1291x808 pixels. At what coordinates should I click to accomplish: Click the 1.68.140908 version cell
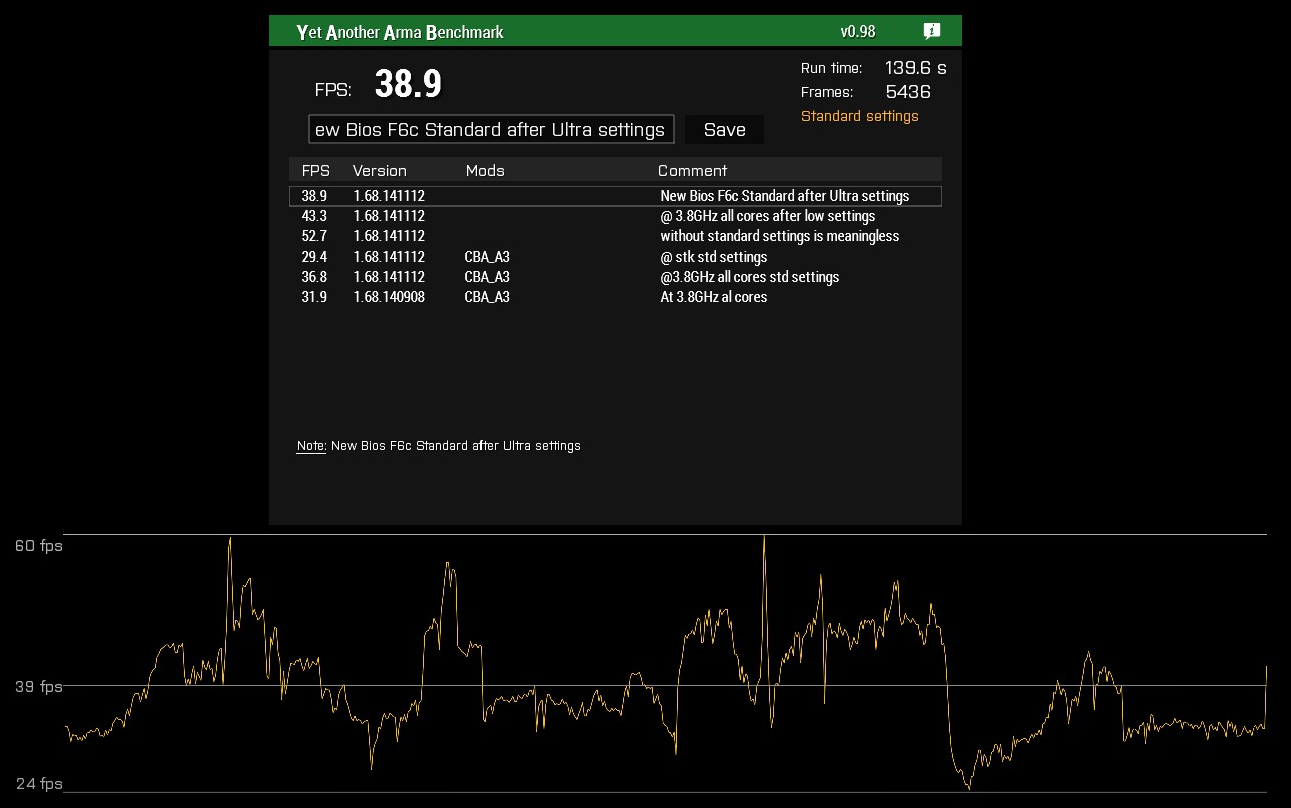(x=389, y=297)
